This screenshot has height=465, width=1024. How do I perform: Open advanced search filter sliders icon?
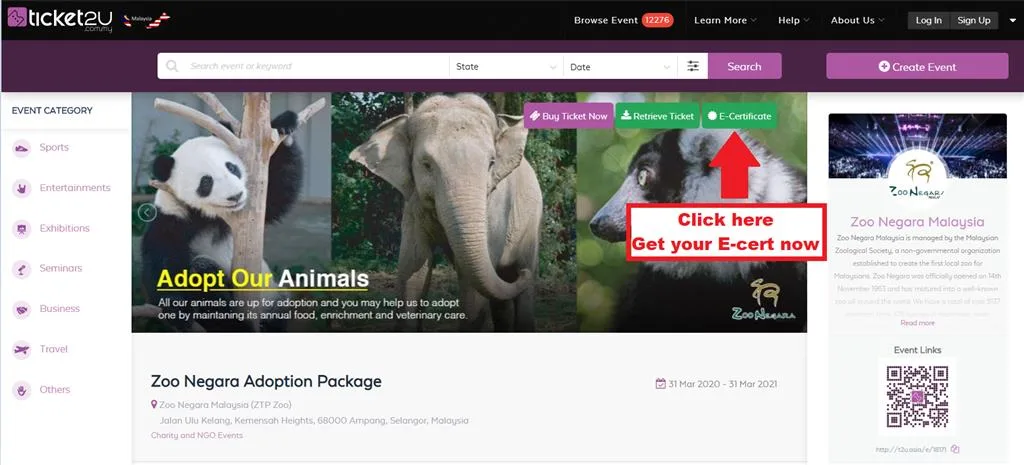tap(693, 67)
